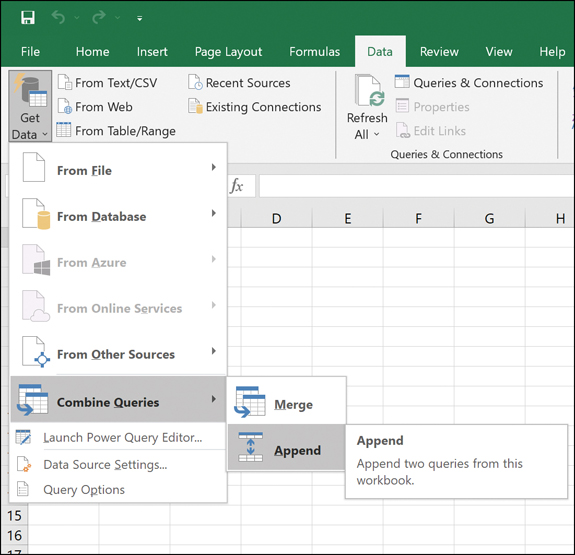The image size is (575, 555).
Task: Click into the formula bar field
Action: 417,186
